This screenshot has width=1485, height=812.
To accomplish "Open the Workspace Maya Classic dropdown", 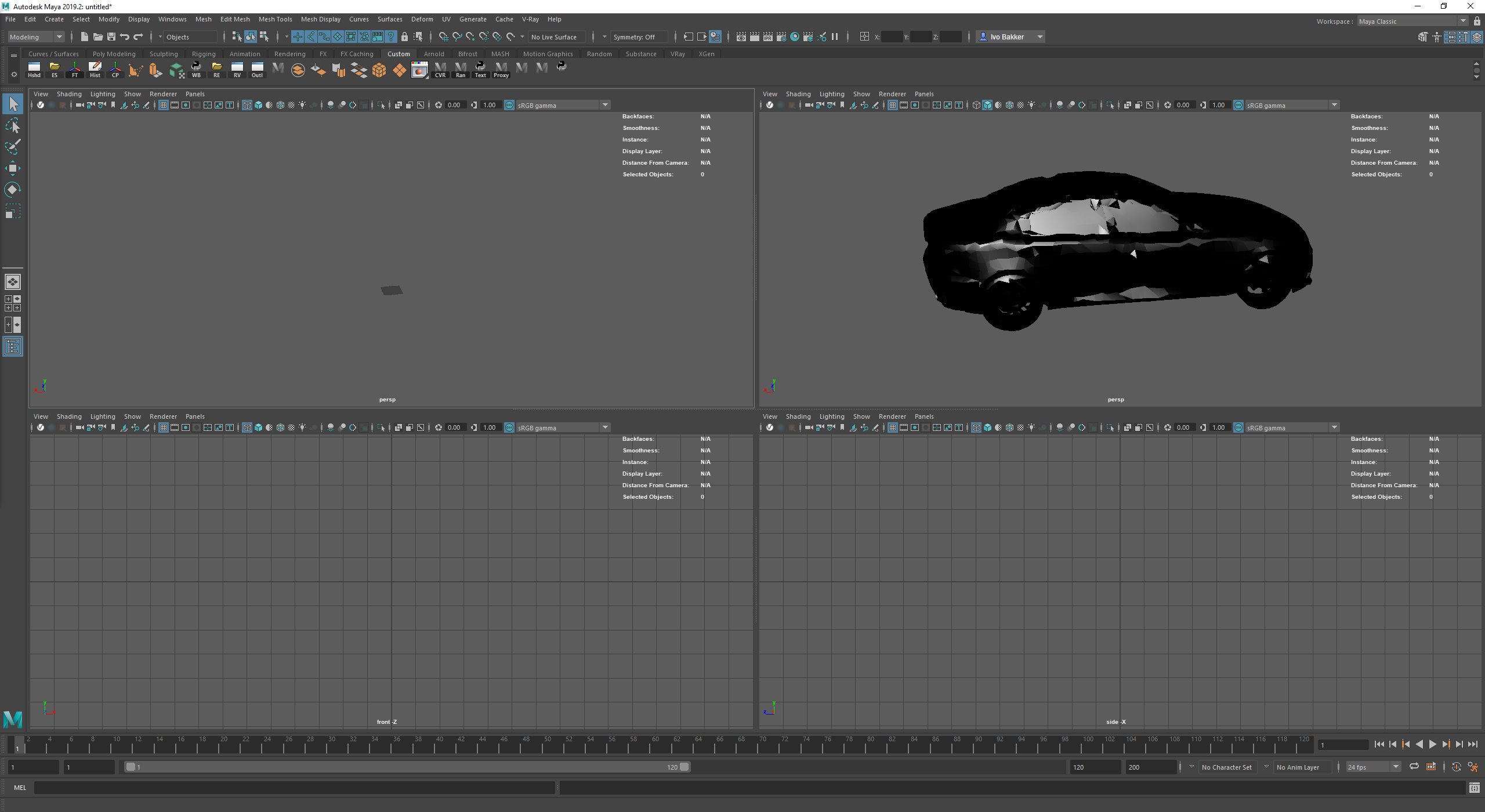I will tap(1412, 21).
